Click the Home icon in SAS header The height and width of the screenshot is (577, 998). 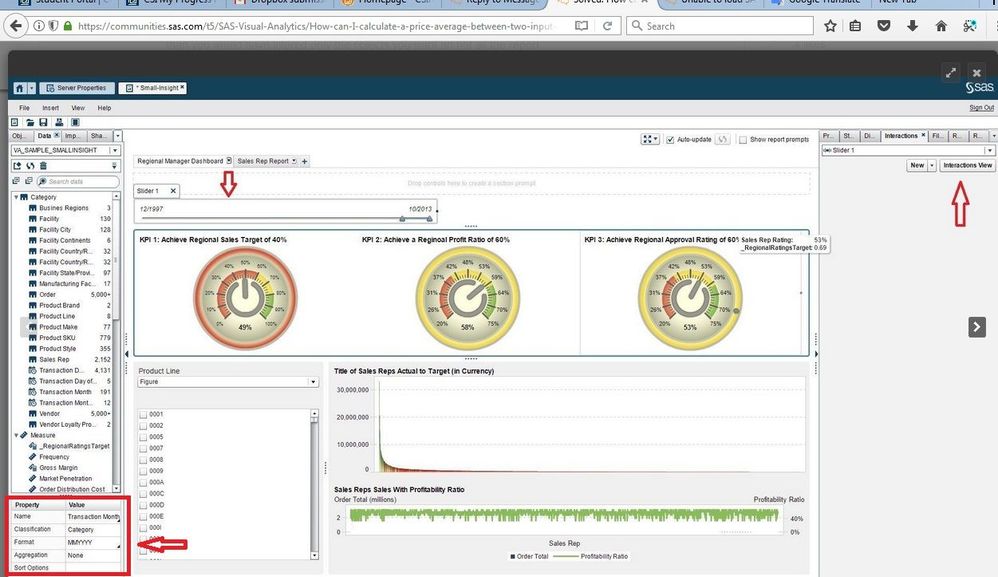pos(19,88)
